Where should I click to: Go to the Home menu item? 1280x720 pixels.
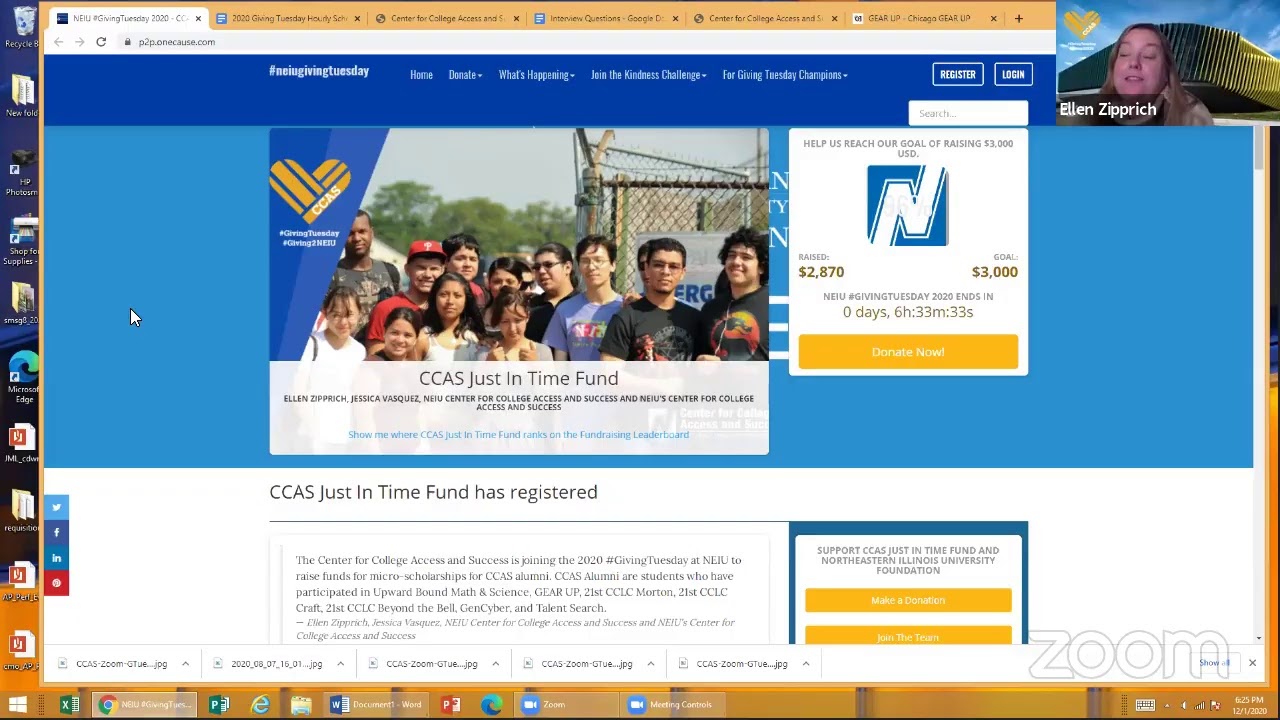click(x=421, y=75)
